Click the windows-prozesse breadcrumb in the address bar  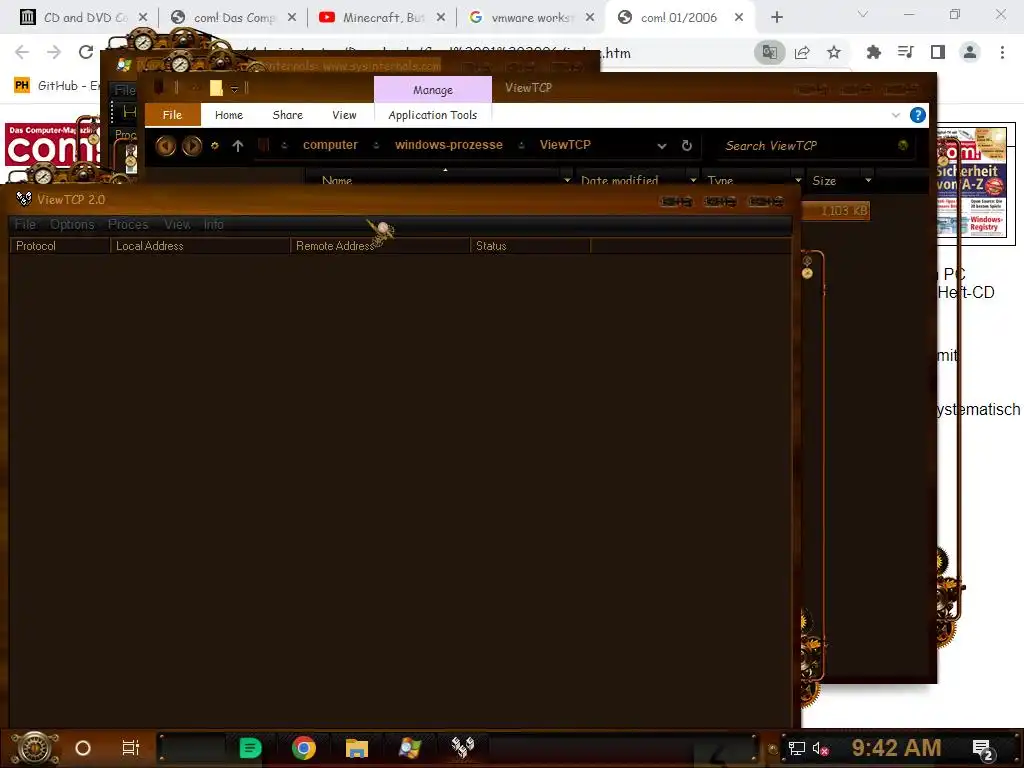[x=449, y=145]
